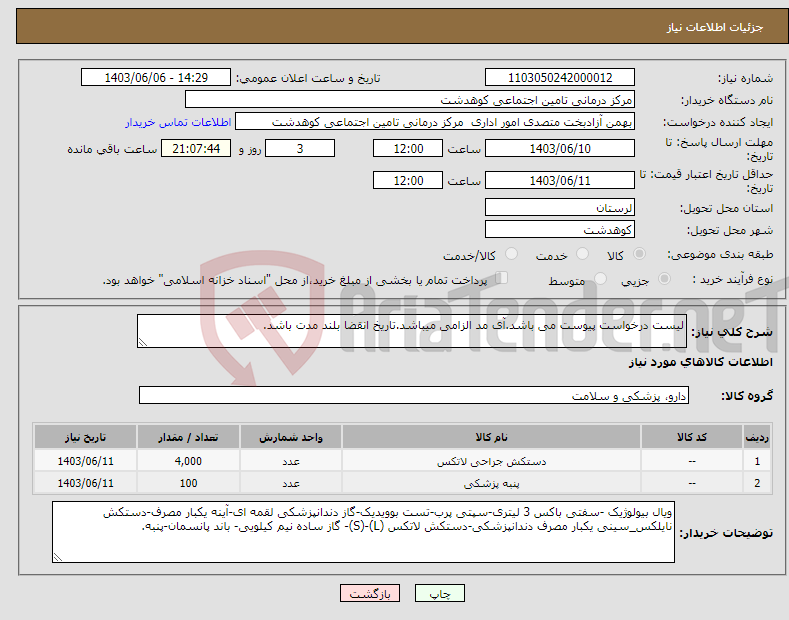Click the طبقه بندی موضوعی label
The image size is (789, 620).
(720, 254)
